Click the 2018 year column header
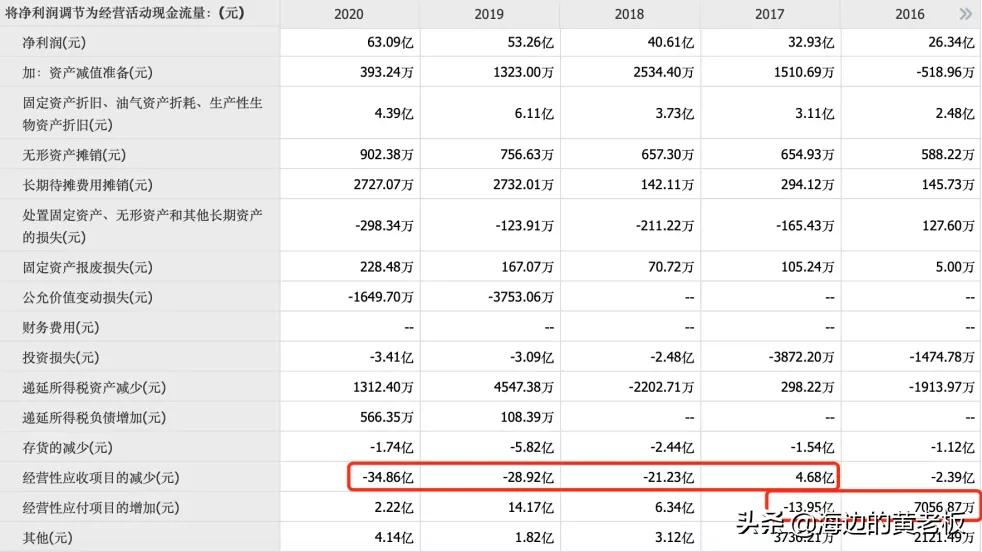The height and width of the screenshot is (552, 982). tap(630, 14)
